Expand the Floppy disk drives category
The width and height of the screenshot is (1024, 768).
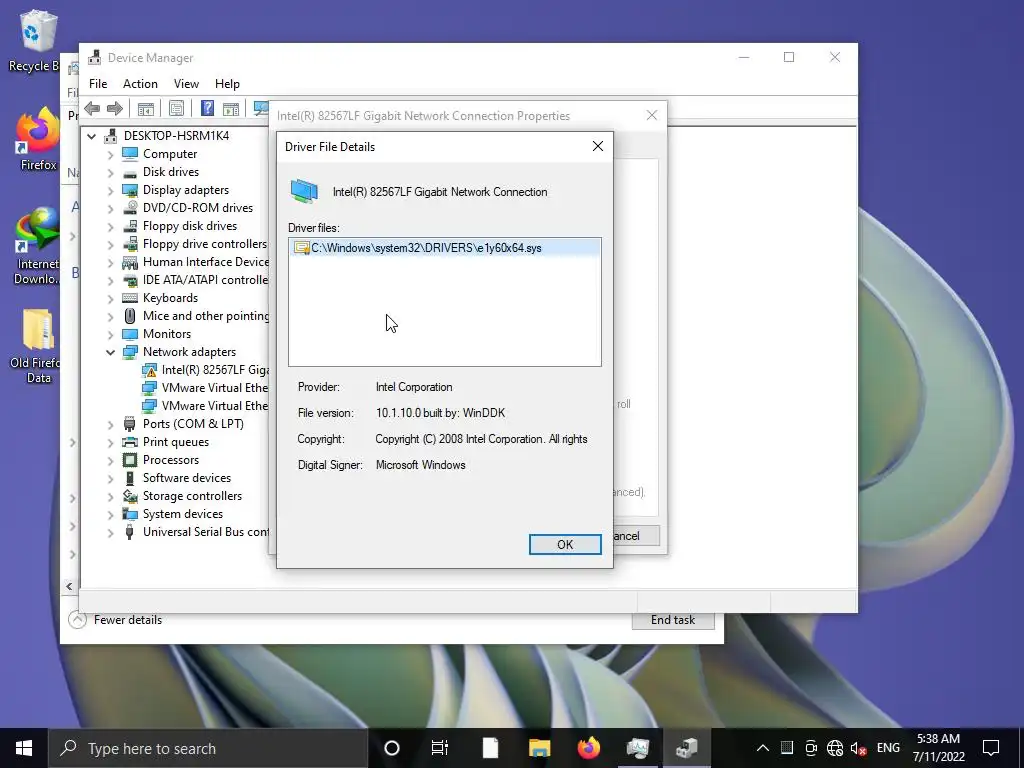110,226
